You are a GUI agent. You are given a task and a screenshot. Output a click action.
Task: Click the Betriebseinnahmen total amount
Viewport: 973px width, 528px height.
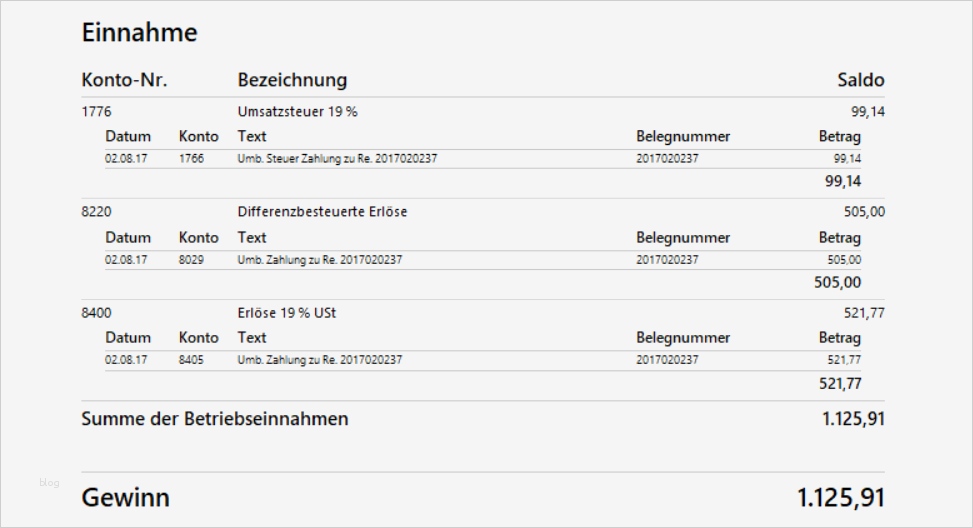tap(853, 419)
